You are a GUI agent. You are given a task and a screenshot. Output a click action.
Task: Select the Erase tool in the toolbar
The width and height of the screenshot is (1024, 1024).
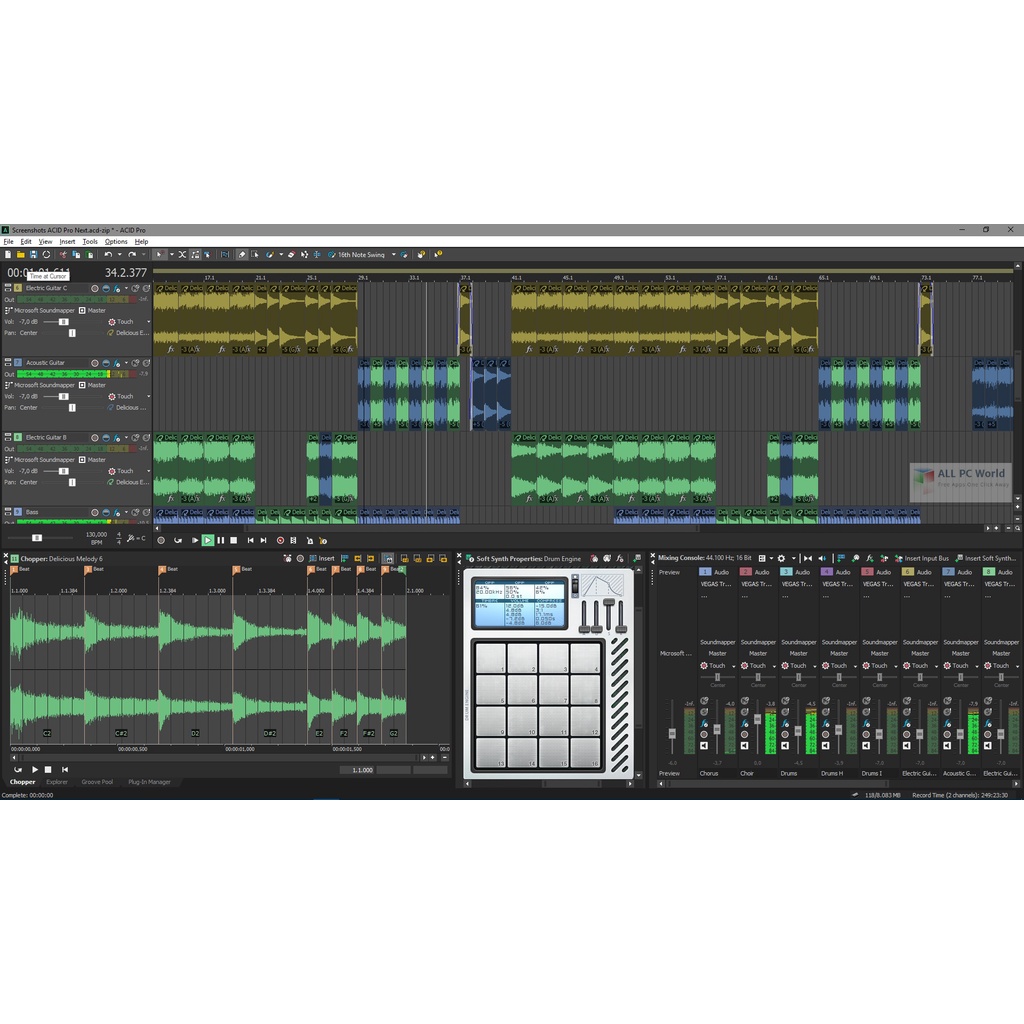point(291,255)
